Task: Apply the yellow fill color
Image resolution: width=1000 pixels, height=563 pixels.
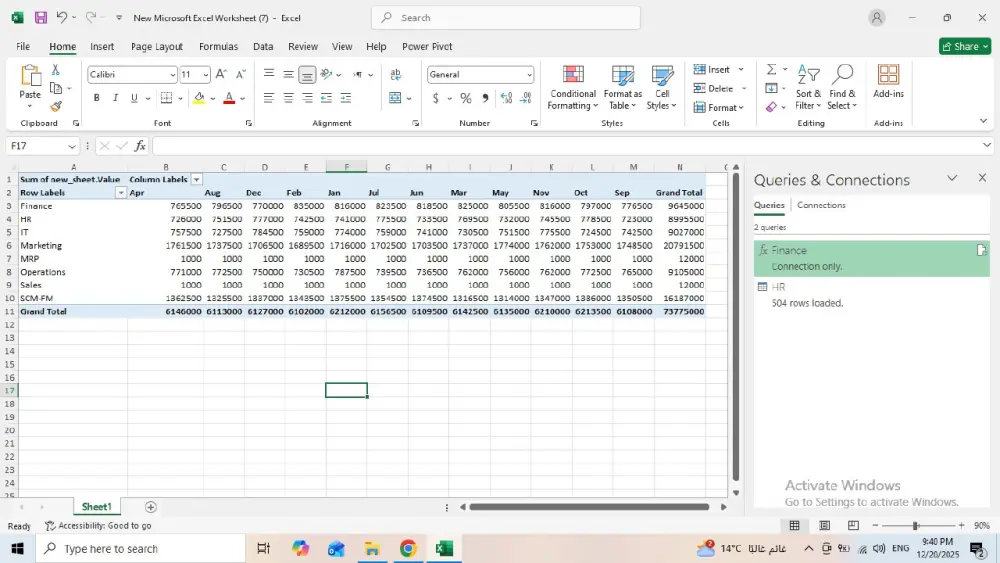Action: coord(199,98)
